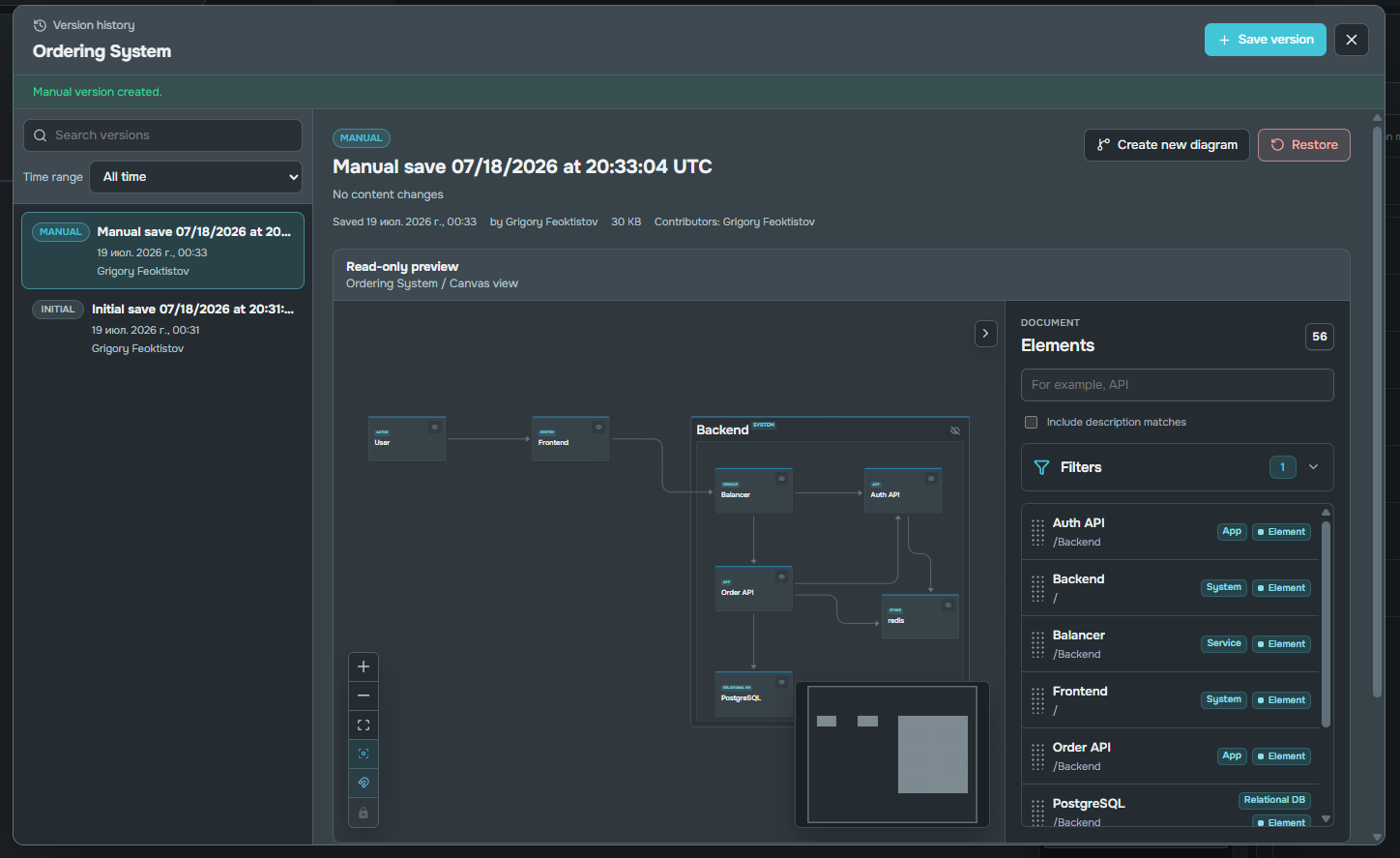Toggle visibility eye on Frontend node
The height and width of the screenshot is (858, 1400).
pyautogui.click(x=598, y=427)
